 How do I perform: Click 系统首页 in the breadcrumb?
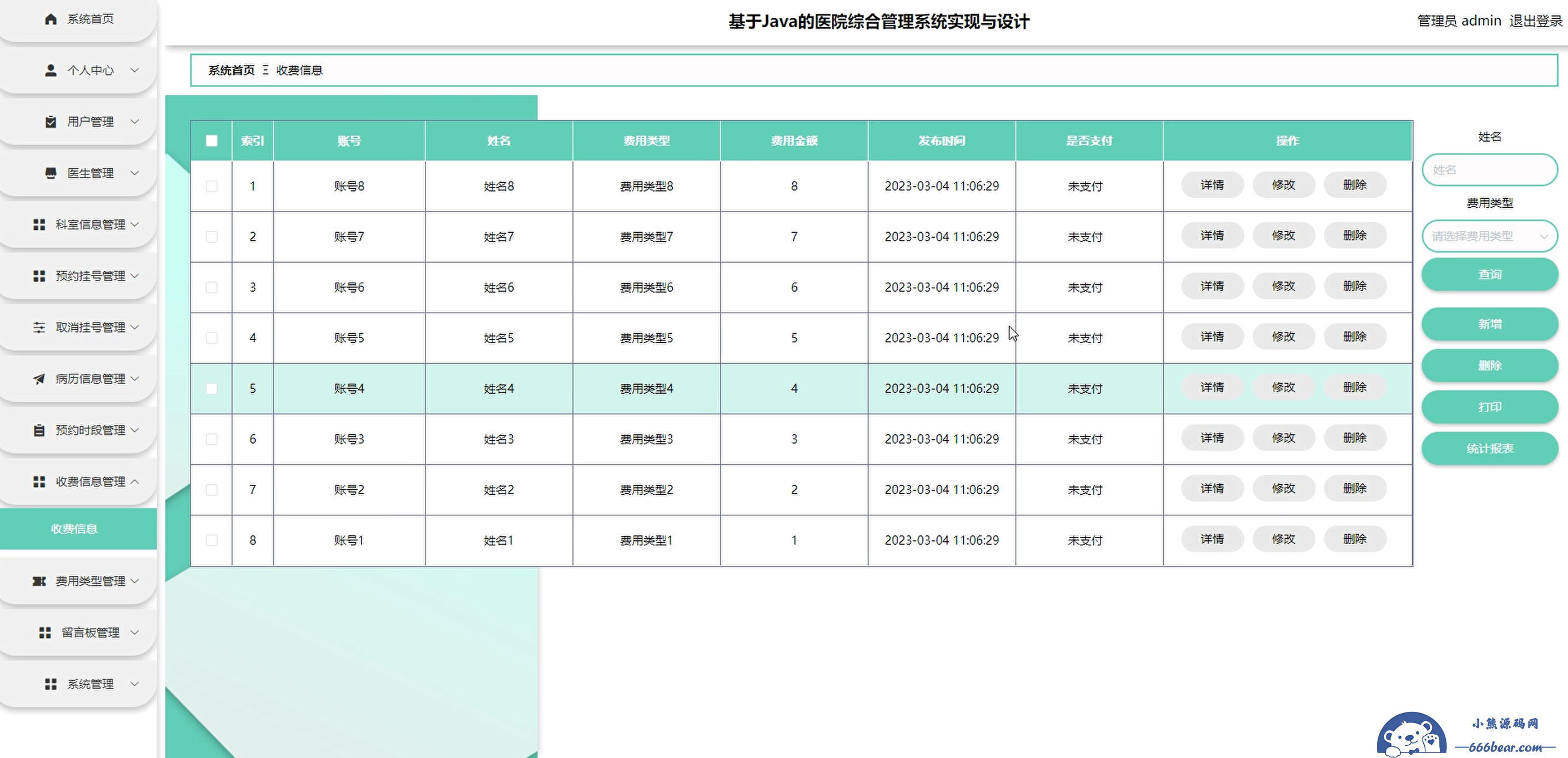click(232, 70)
